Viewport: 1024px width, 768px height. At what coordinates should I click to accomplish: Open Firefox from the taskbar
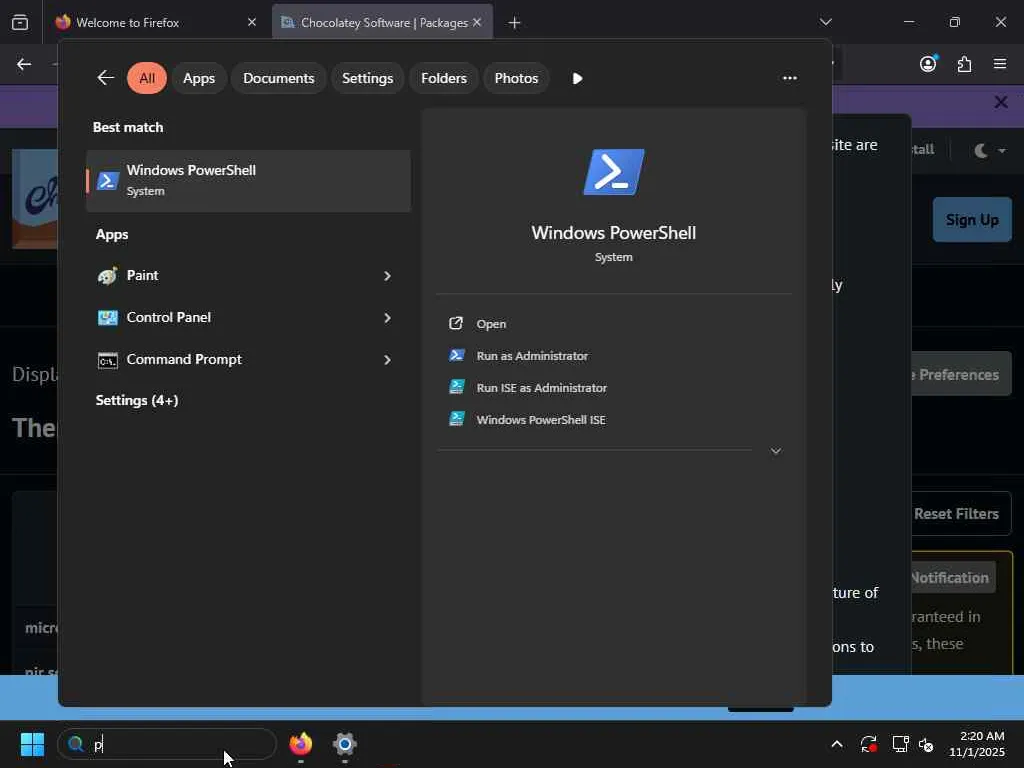(301, 744)
